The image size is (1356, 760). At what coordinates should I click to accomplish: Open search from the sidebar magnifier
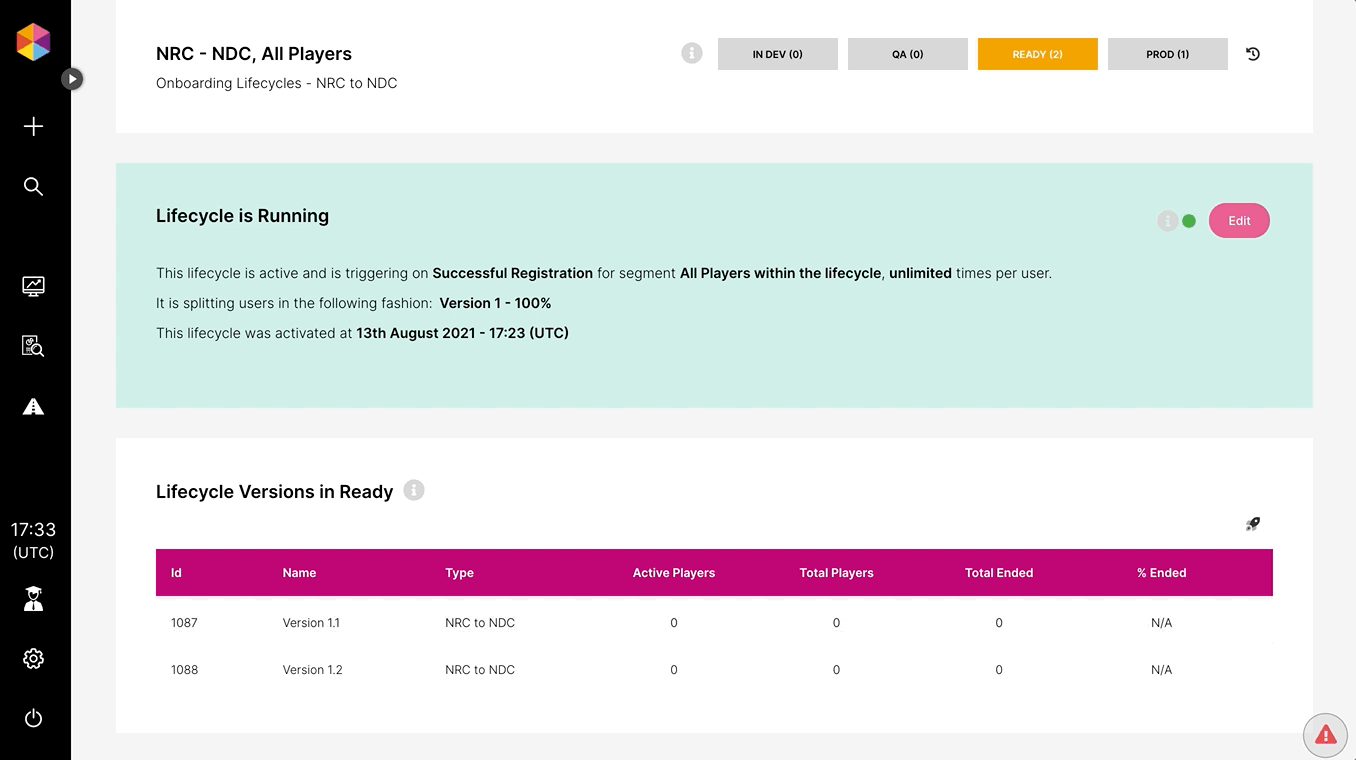click(x=33, y=187)
